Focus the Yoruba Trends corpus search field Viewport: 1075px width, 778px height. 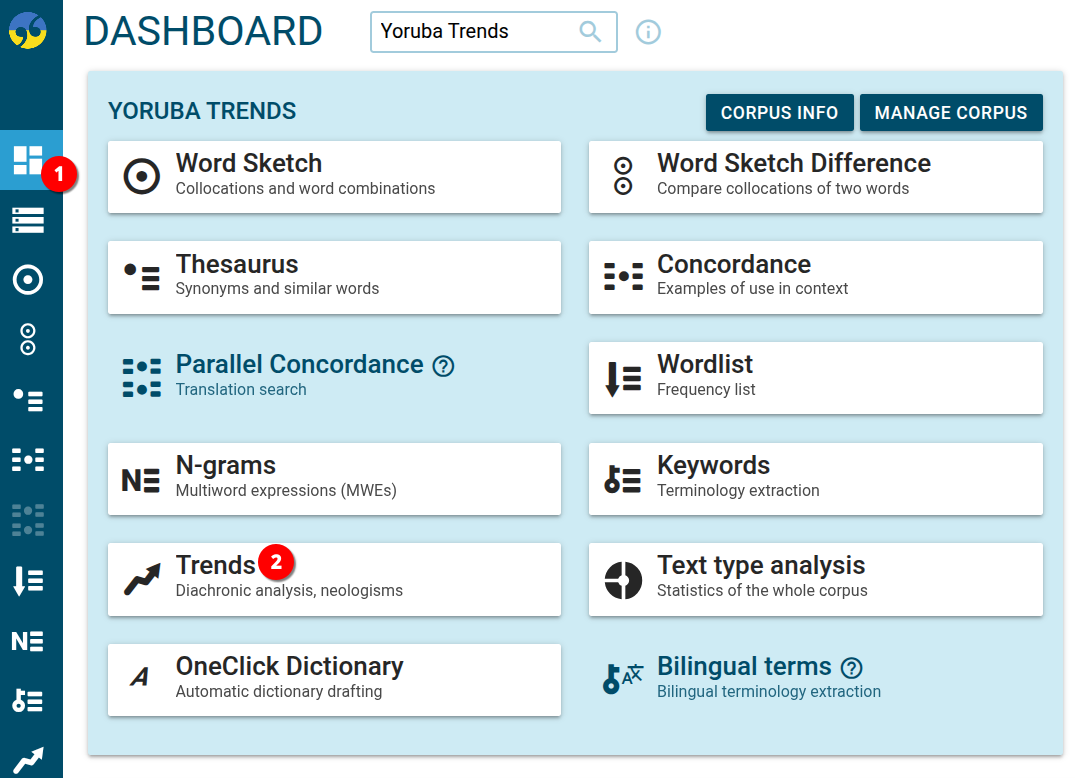coord(470,32)
